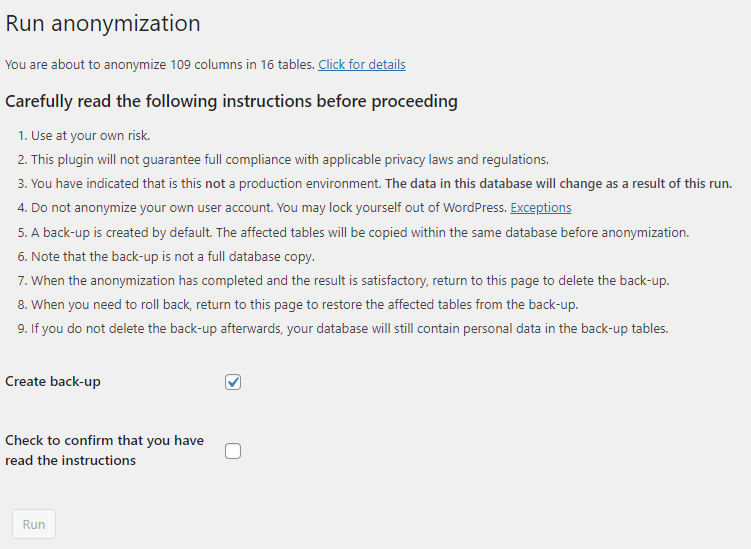Click the bold "data in this database will change" warning
Viewport: 751px width, 549px height.
pyautogui.click(x=558, y=184)
